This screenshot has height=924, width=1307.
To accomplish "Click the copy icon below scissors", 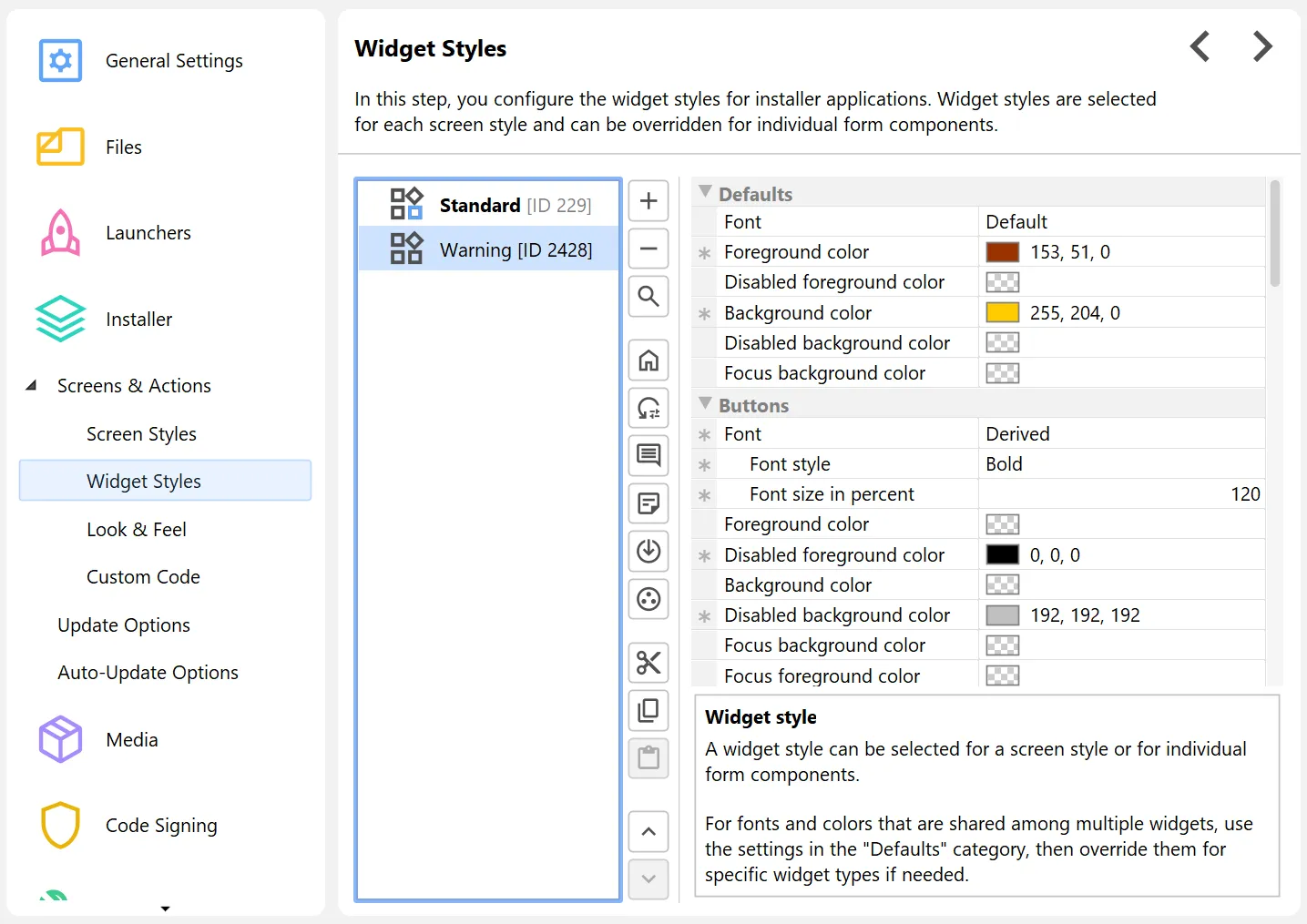I will (648, 710).
